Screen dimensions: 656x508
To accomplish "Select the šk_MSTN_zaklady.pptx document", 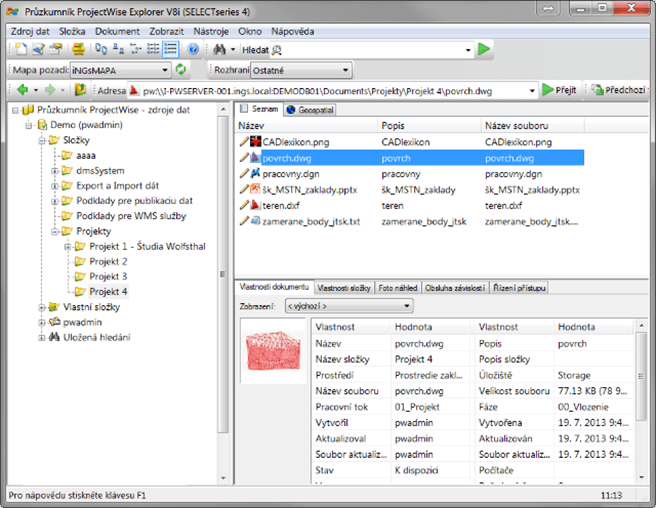I will [310, 190].
